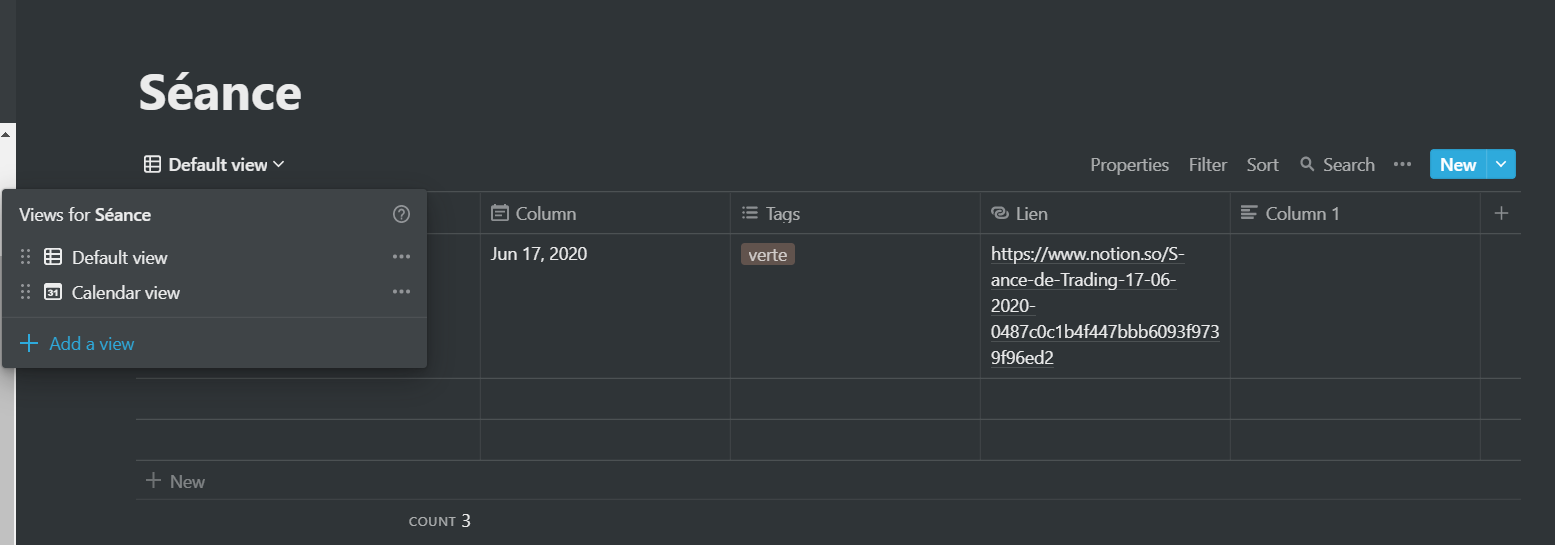Open options for Calendar view entry

point(402,292)
